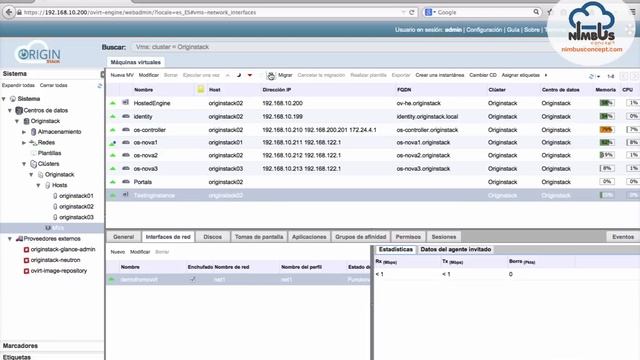The width and height of the screenshot is (640, 360).
Task: Open the Permisos subtab
Action: 408,237
